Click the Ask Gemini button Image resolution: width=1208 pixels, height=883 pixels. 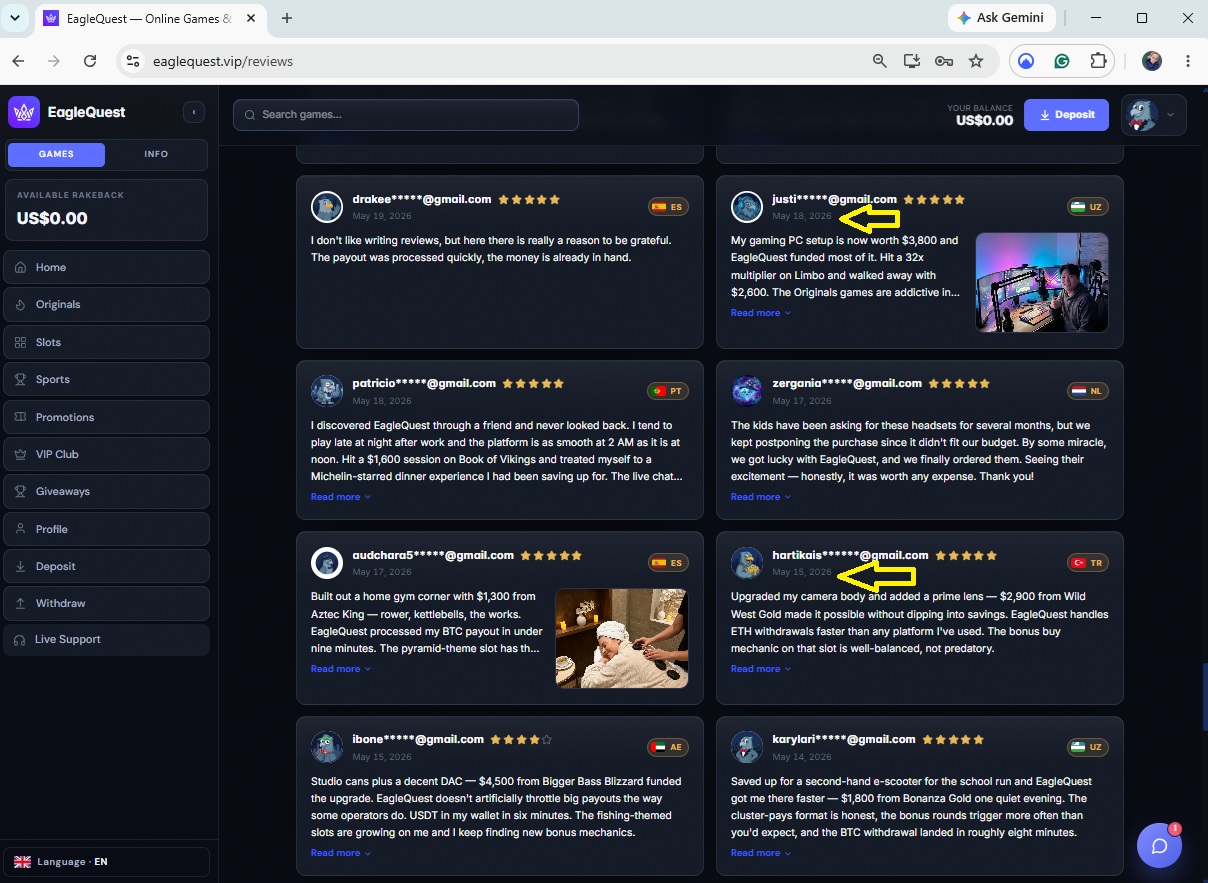pos(1001,18)
